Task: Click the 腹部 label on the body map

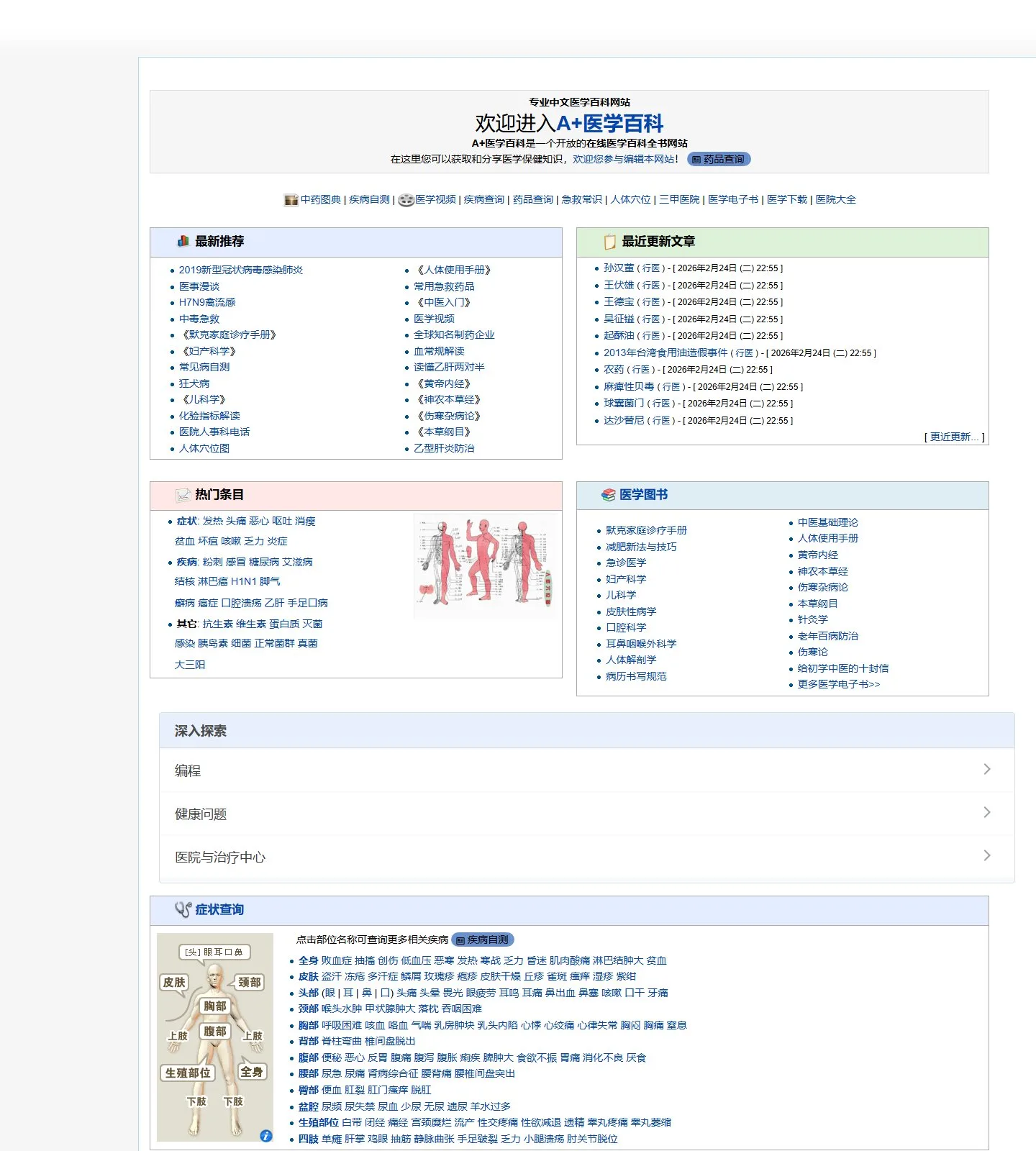Action: 215,1031
